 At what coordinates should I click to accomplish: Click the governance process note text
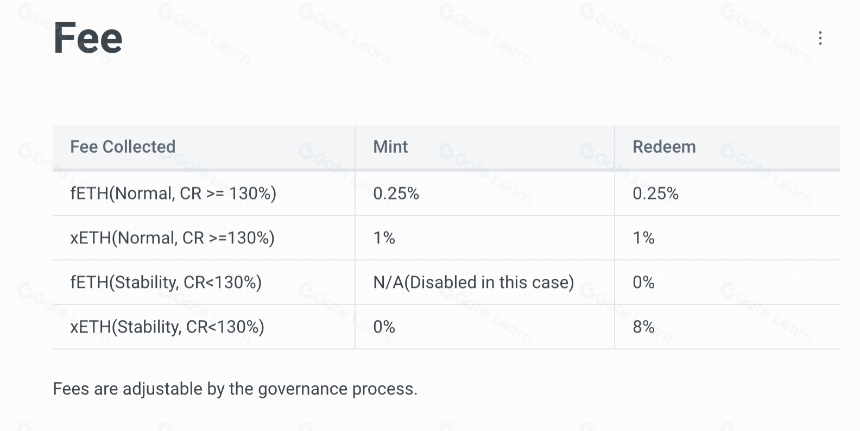click(x=235, y=389)
